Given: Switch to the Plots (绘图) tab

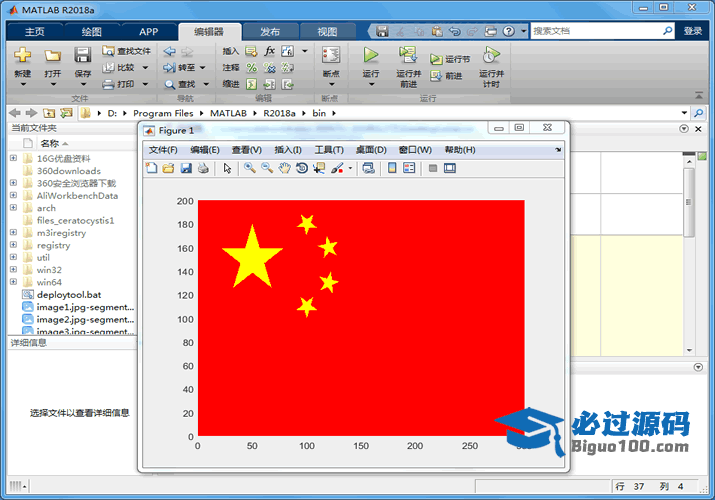Looking at the screenshot, I should coord(92,31).
